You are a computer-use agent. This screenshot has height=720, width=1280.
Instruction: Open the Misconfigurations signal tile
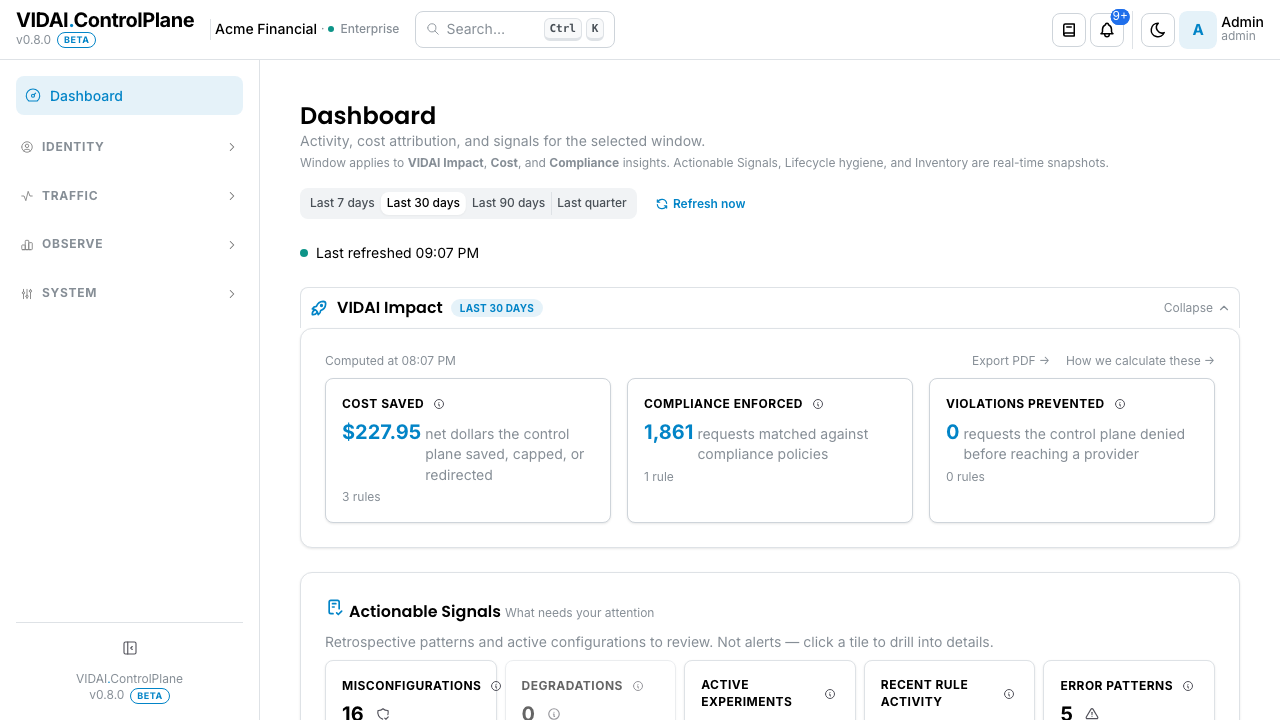pyautogui.click(x=411, y=690)
